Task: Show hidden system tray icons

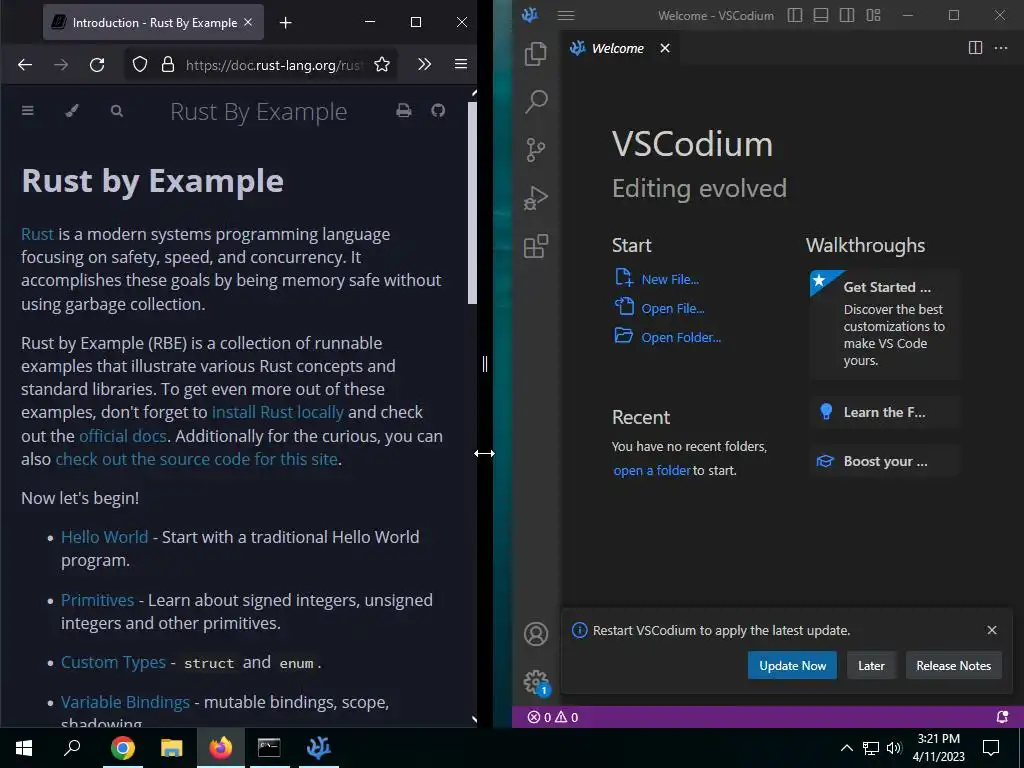Action: 846,748
